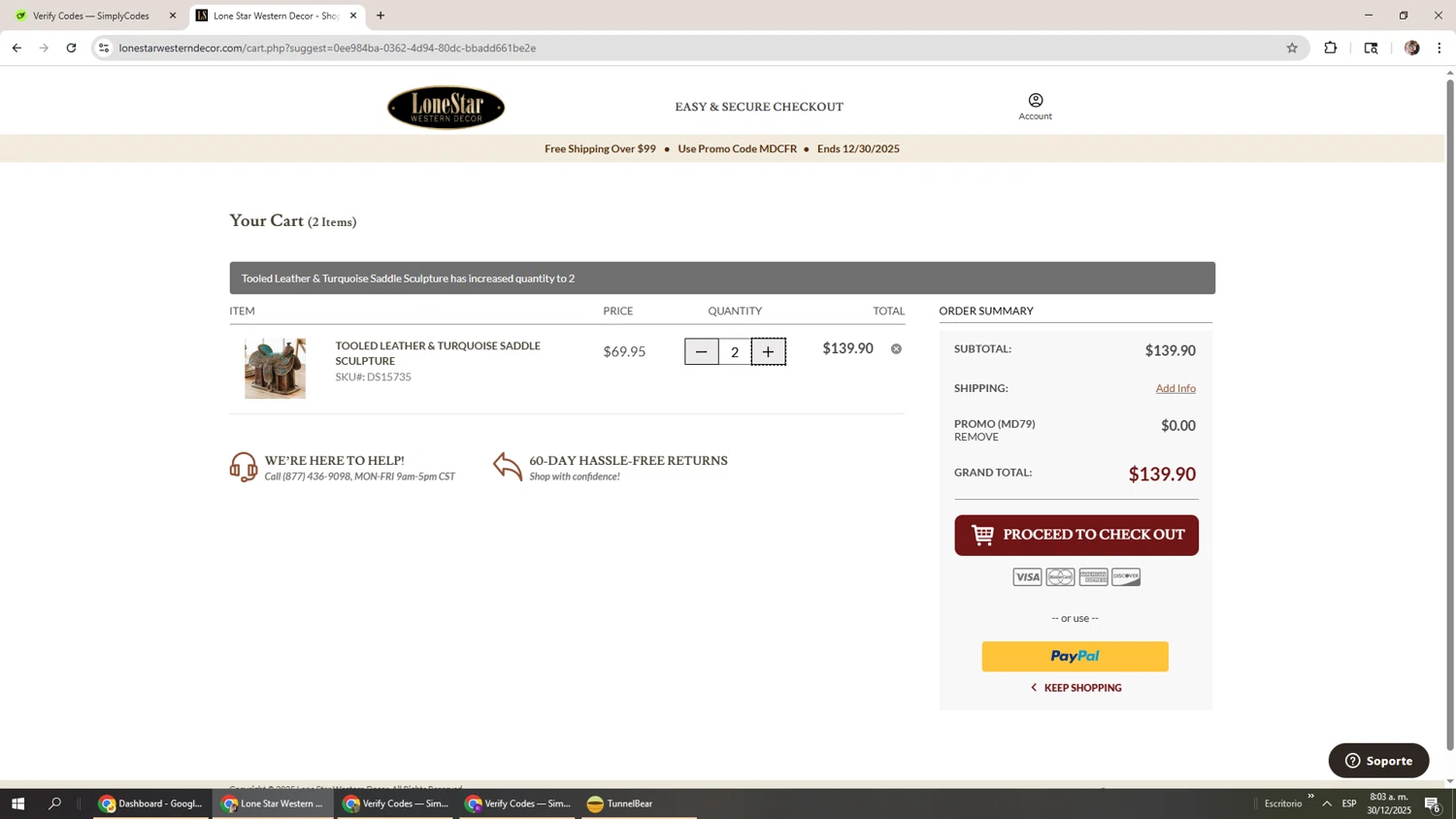Open Tooled Leather & Turquoise Saddle Sculpture link

[438, 353]
